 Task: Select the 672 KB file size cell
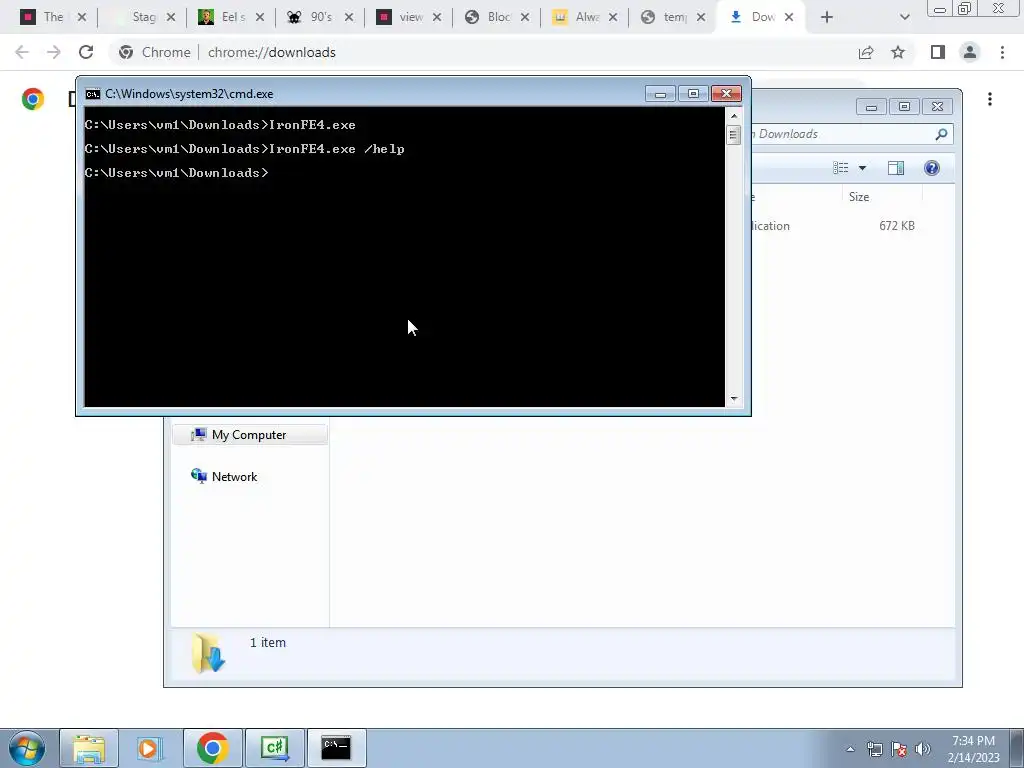click(x=897, y=225)
